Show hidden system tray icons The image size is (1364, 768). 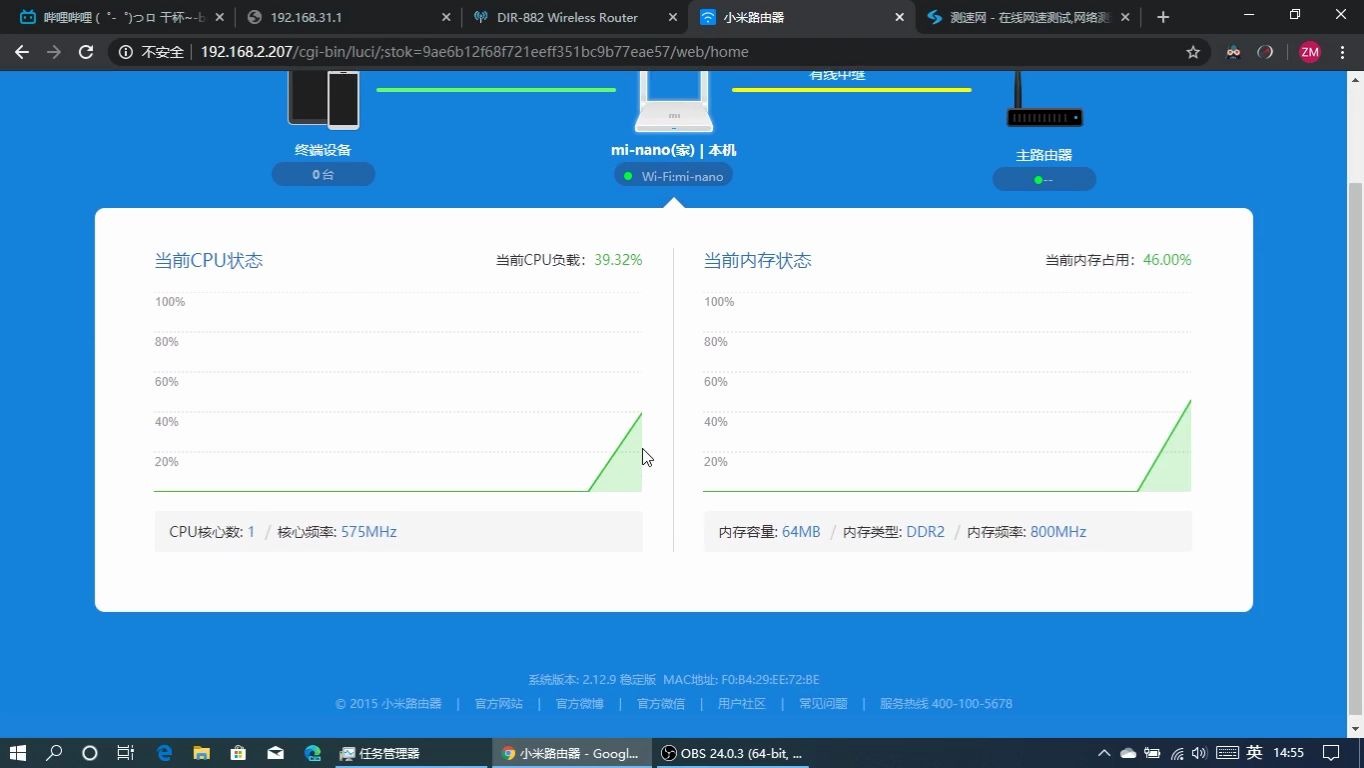[x=1104, y=753]
